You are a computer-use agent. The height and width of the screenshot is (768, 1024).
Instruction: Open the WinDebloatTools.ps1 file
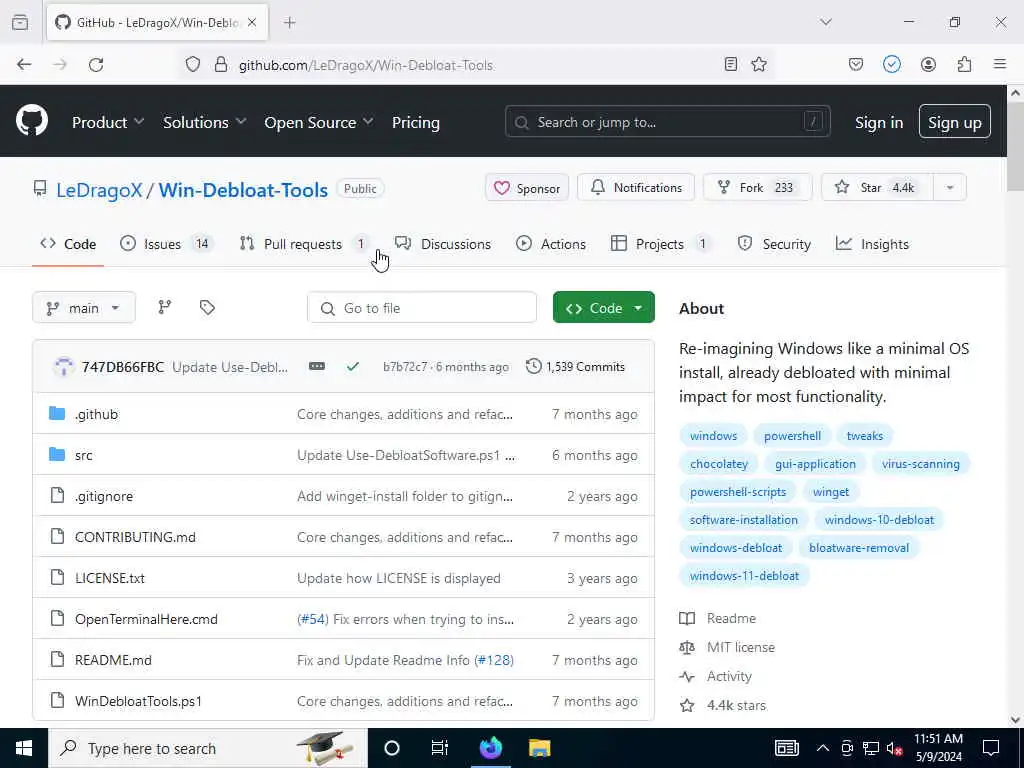point(138,701)
